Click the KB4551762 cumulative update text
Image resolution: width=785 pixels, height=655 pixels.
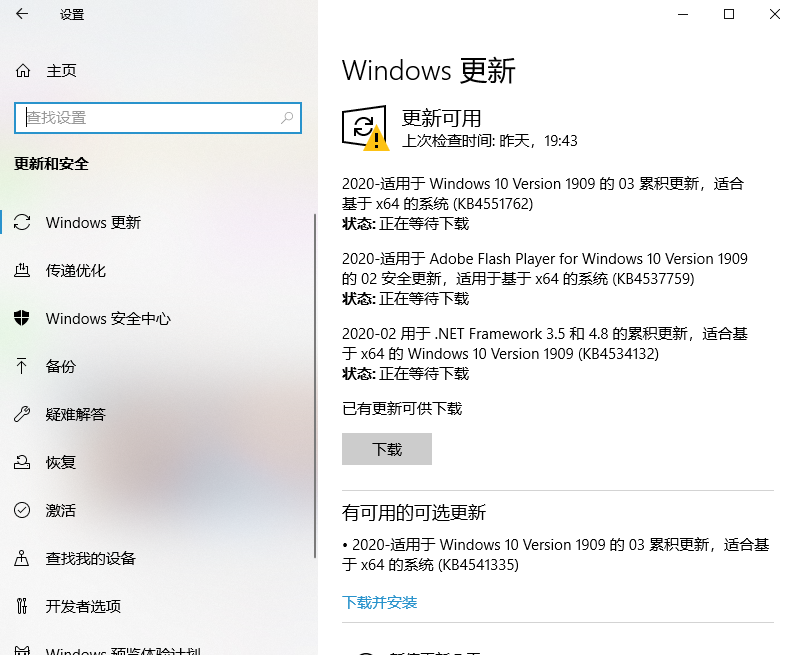[x=543, y=194]
